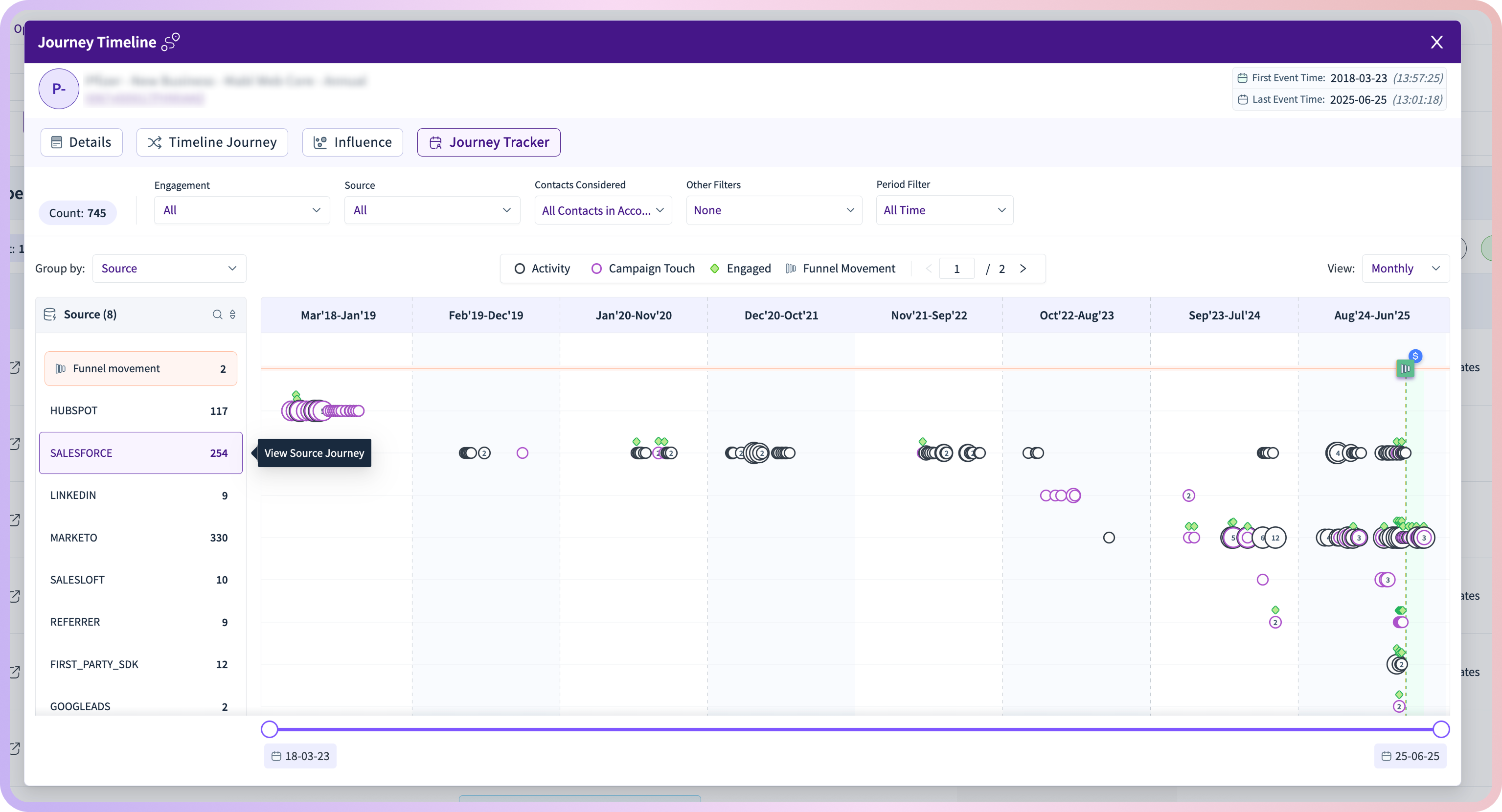The image size is (1502, 812).
Task: Click calendar icon in 18-03-23 chip
Action: click(x=276, y=756)
